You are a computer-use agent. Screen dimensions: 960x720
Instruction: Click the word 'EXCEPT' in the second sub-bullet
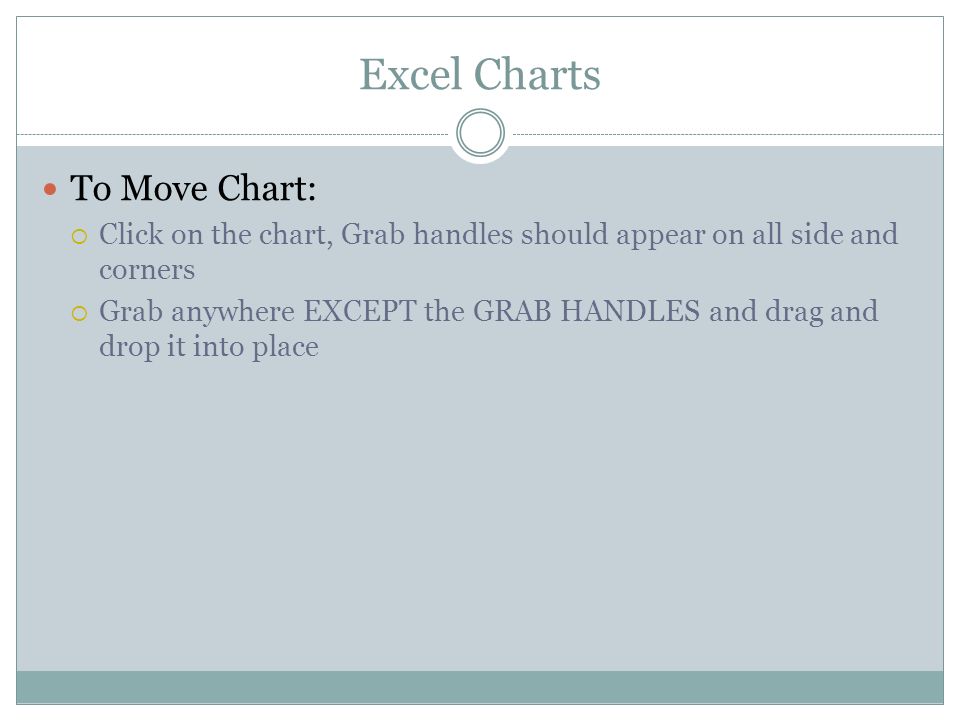coord(360,311)
